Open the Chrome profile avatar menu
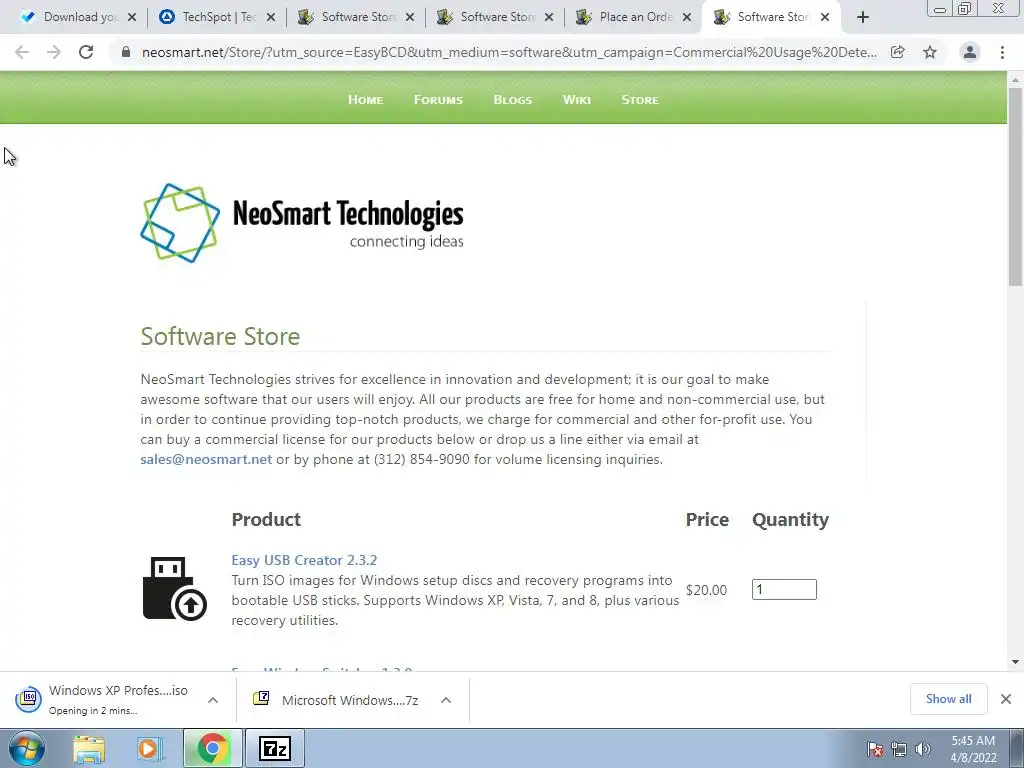 coord(970,52)
